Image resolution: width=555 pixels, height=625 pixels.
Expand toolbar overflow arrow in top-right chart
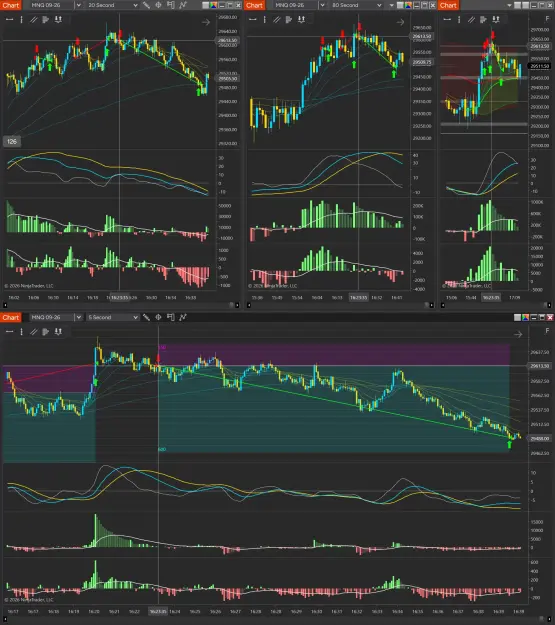(x=509, y=5)
